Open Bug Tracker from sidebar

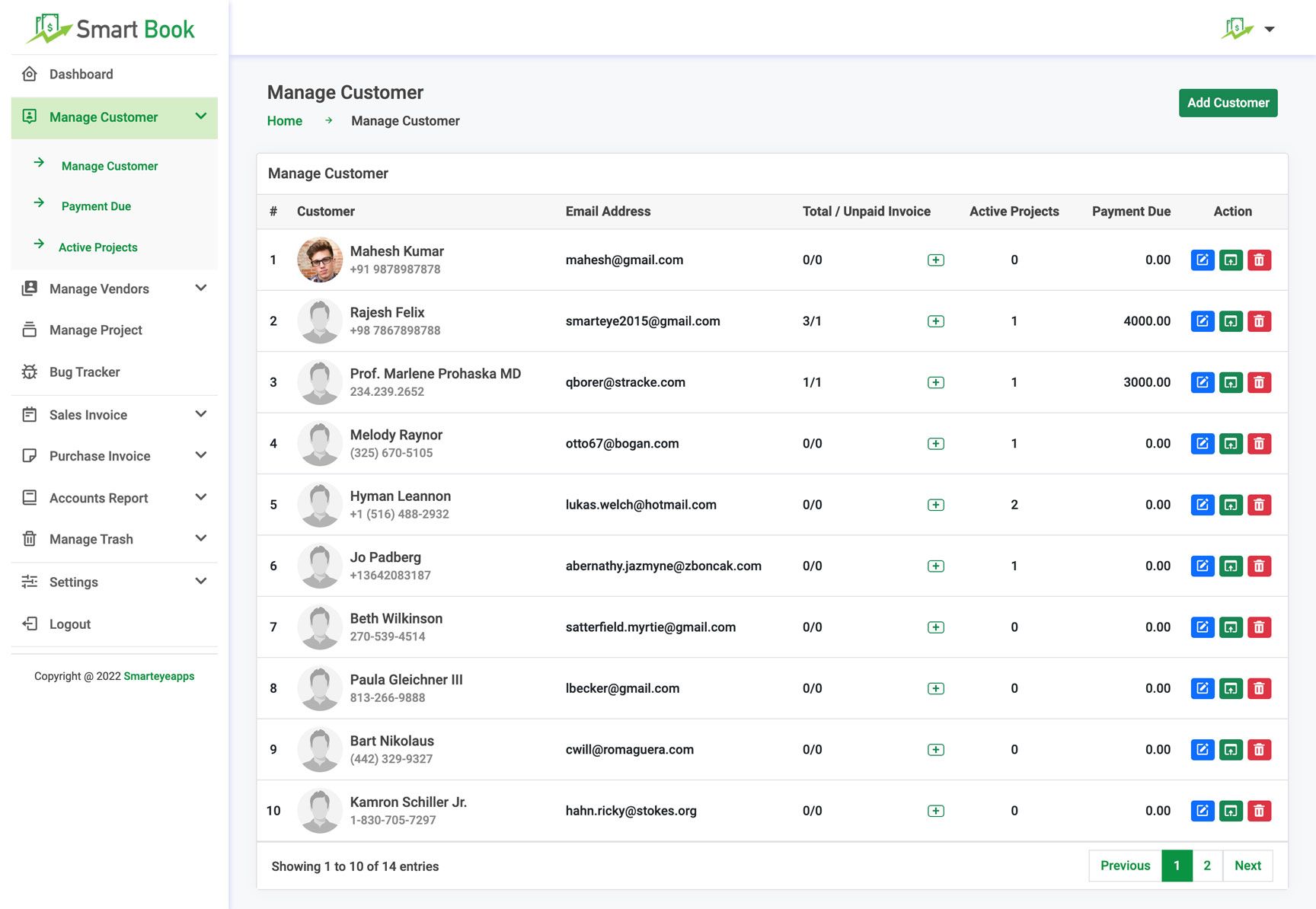pyautogui.click(x=85, y=372)
